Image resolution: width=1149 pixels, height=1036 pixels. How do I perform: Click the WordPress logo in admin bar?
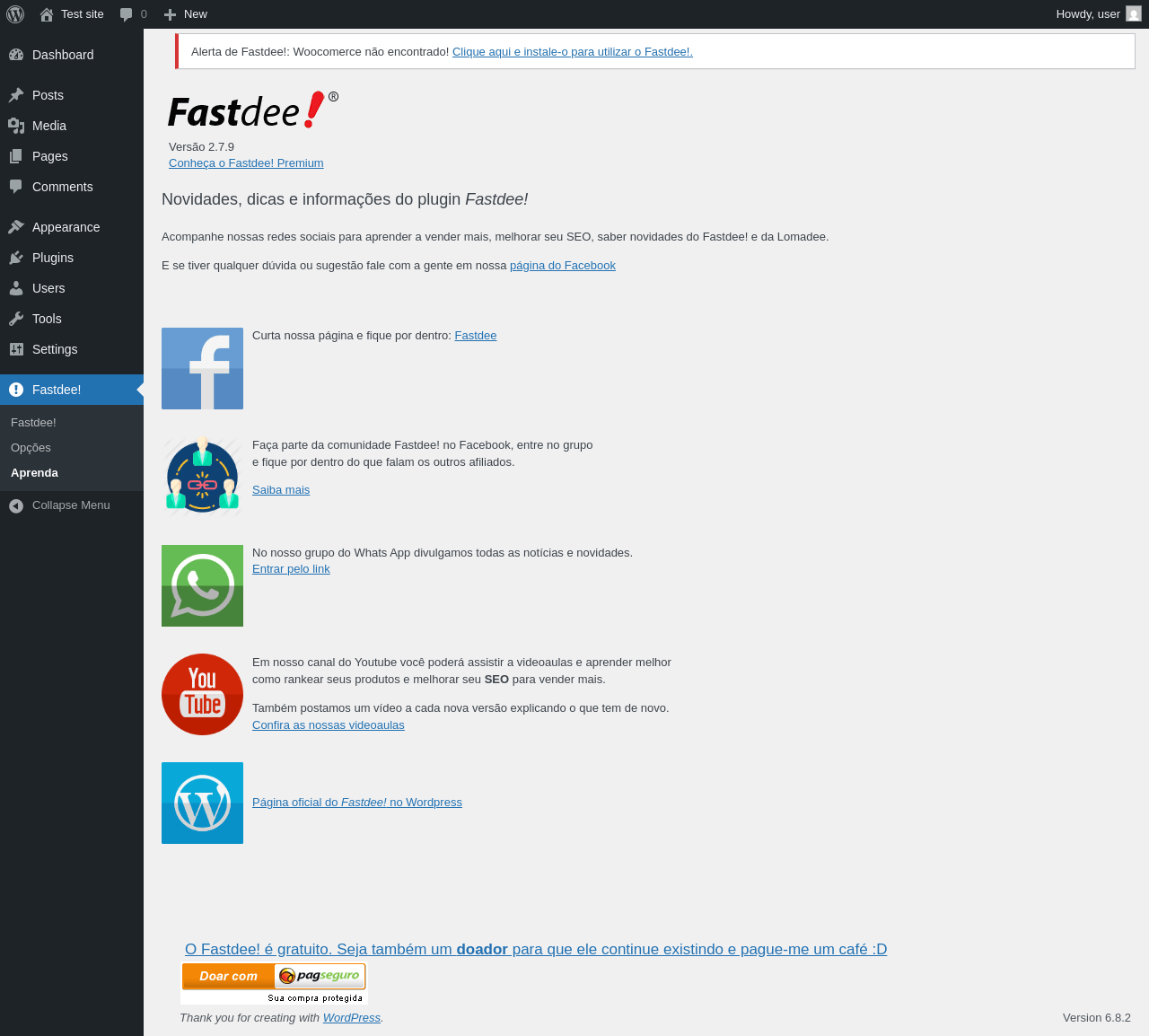click(15, 14)
